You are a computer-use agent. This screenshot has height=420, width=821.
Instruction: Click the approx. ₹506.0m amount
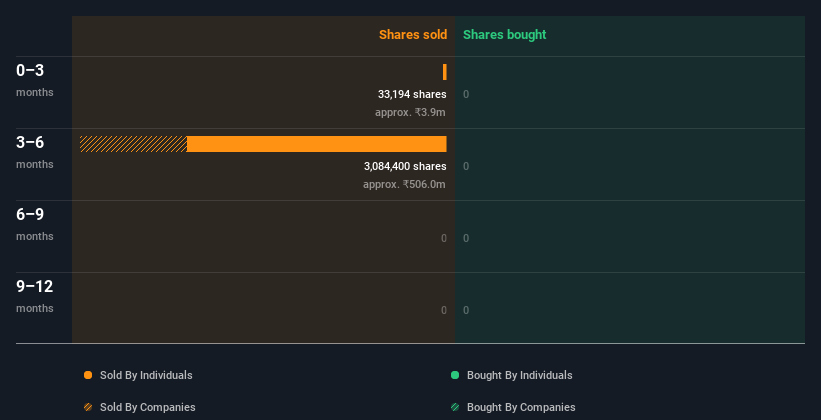point(404,184)
